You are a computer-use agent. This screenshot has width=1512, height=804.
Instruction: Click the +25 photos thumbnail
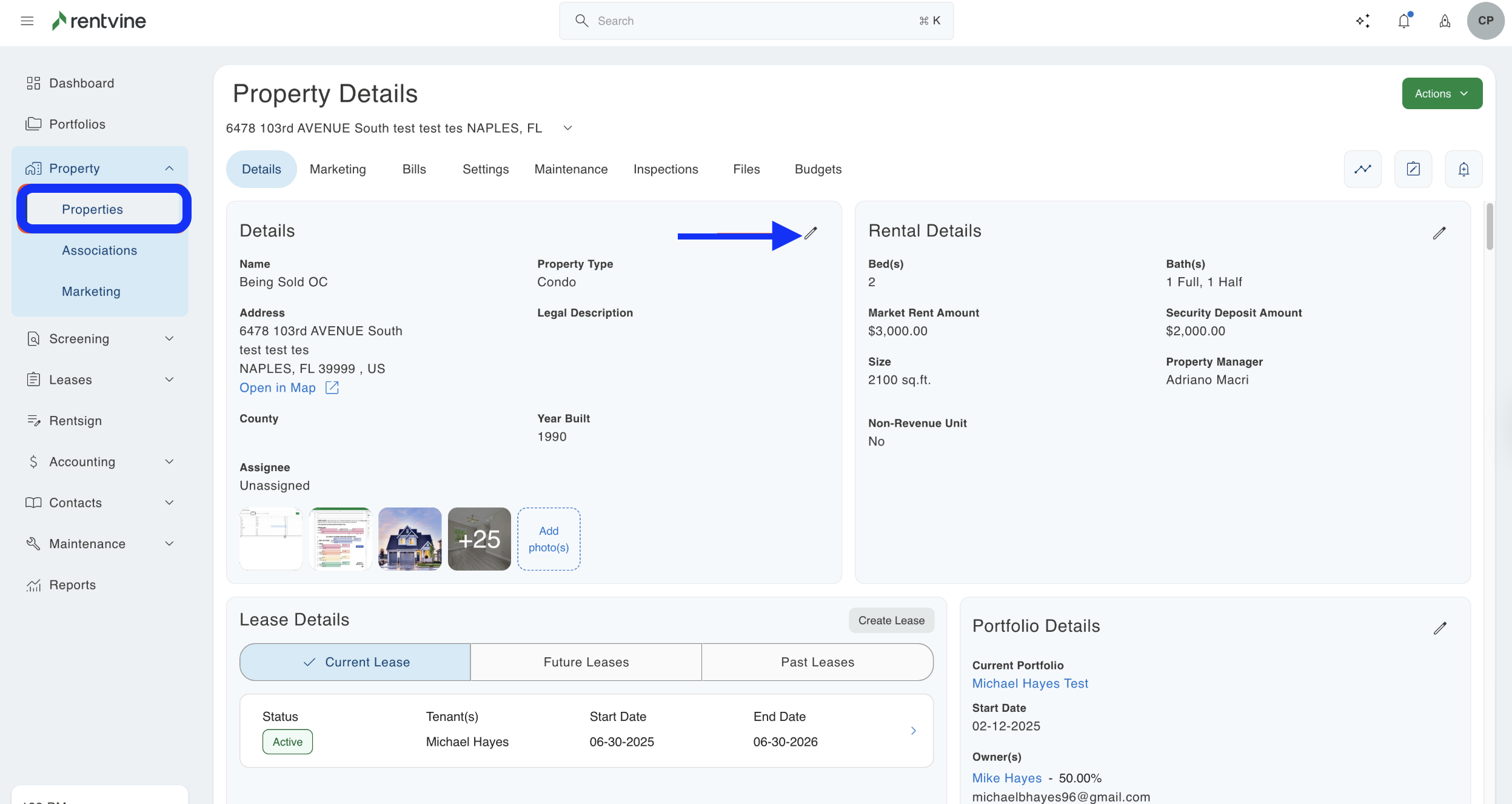(x=479, y=539)
